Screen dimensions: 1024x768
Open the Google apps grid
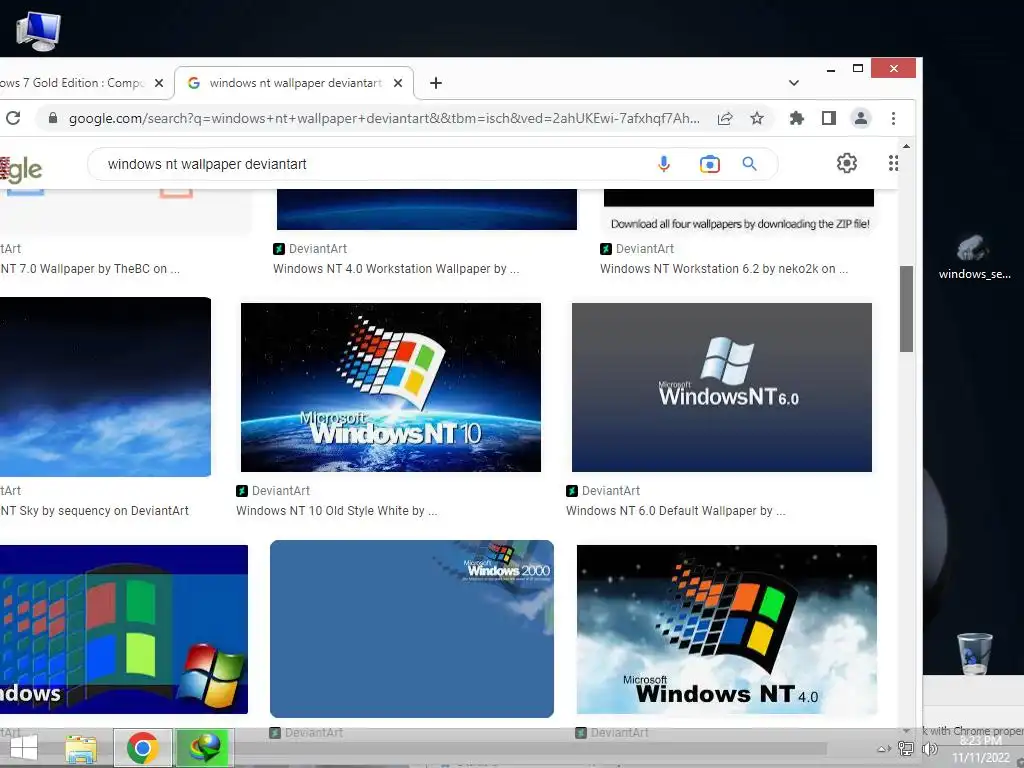click(x=893, y=163)
